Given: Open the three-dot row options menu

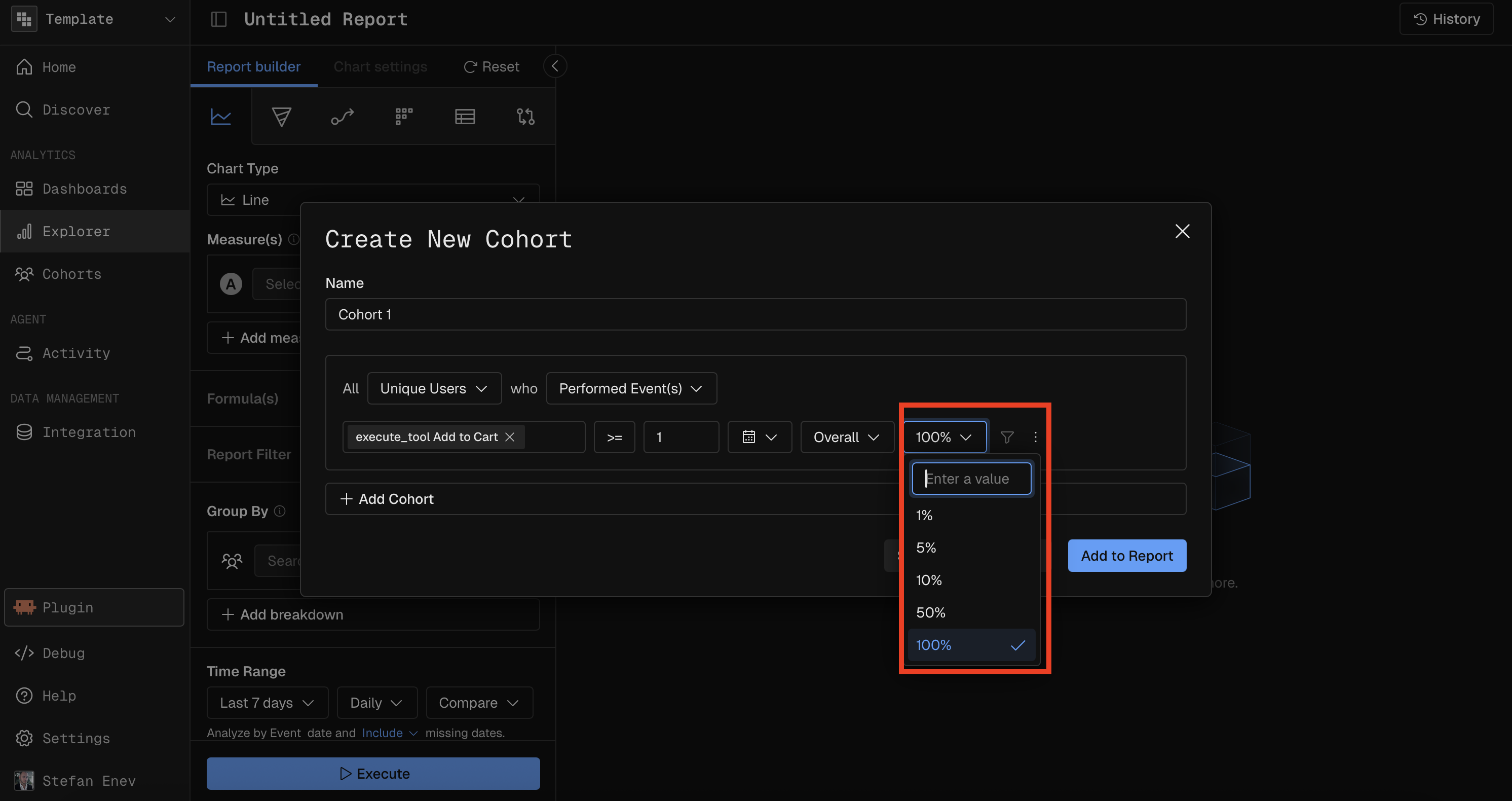Looking at the screenshot, I should (x=1035, y=437).
